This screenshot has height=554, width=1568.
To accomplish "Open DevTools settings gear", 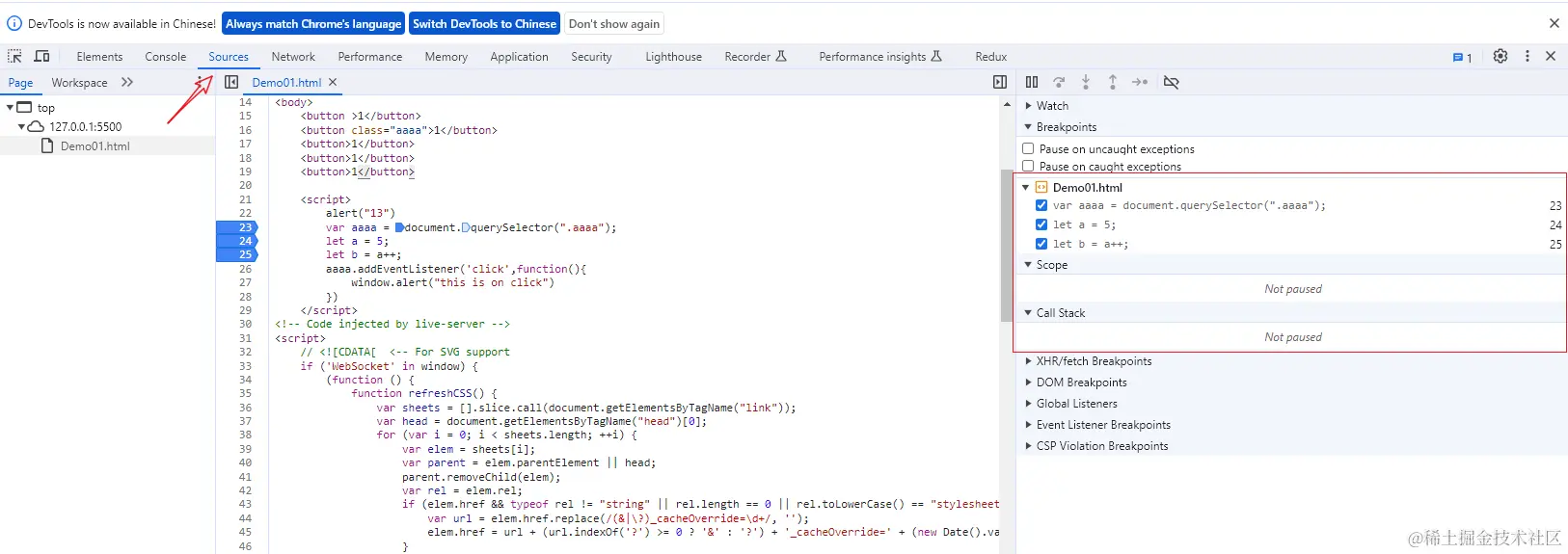I will point(1500,56).
